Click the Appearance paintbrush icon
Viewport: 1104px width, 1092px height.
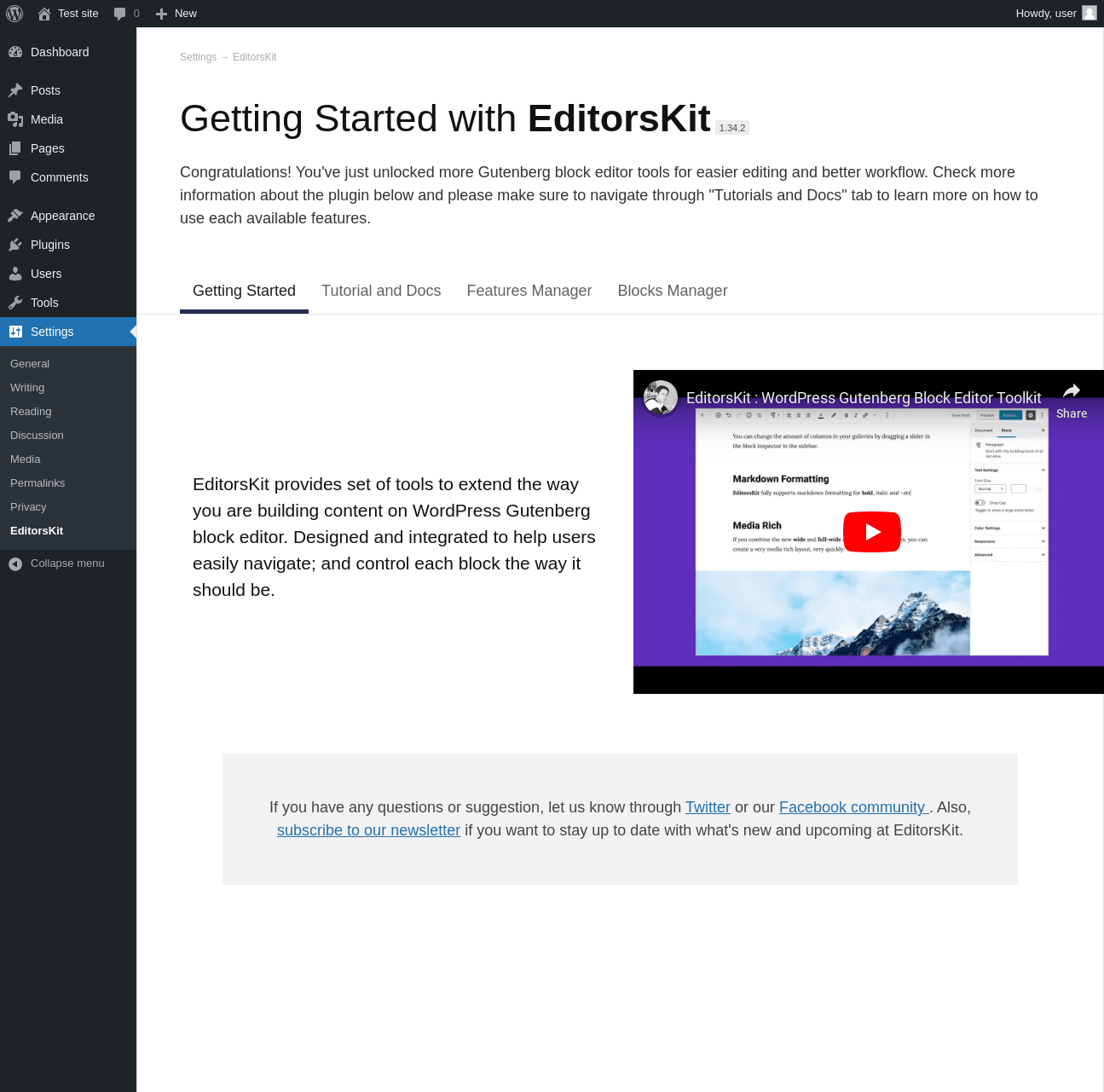tap(15, 216)
